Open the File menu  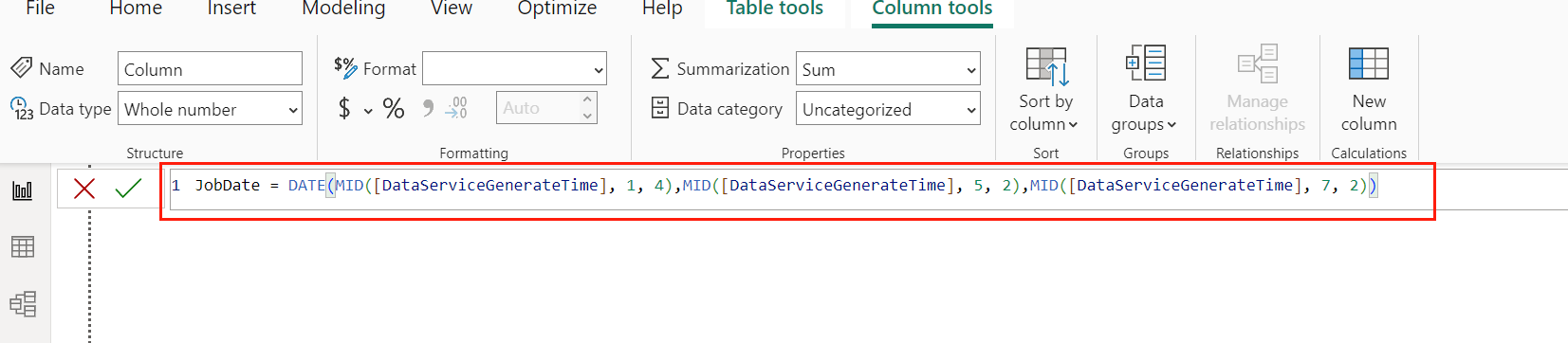(40, 9)
